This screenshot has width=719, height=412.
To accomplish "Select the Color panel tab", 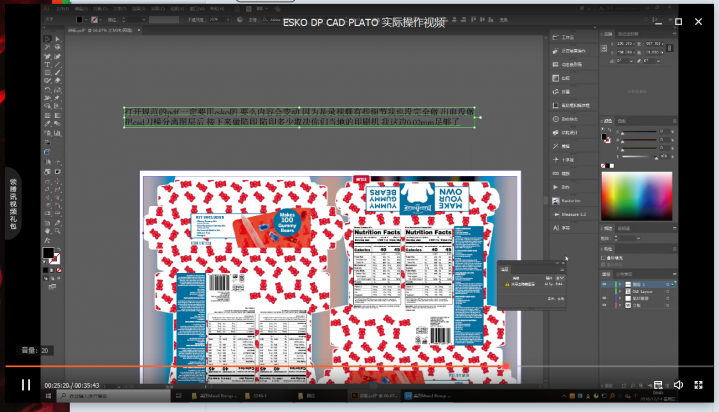I will coord(610,120).
